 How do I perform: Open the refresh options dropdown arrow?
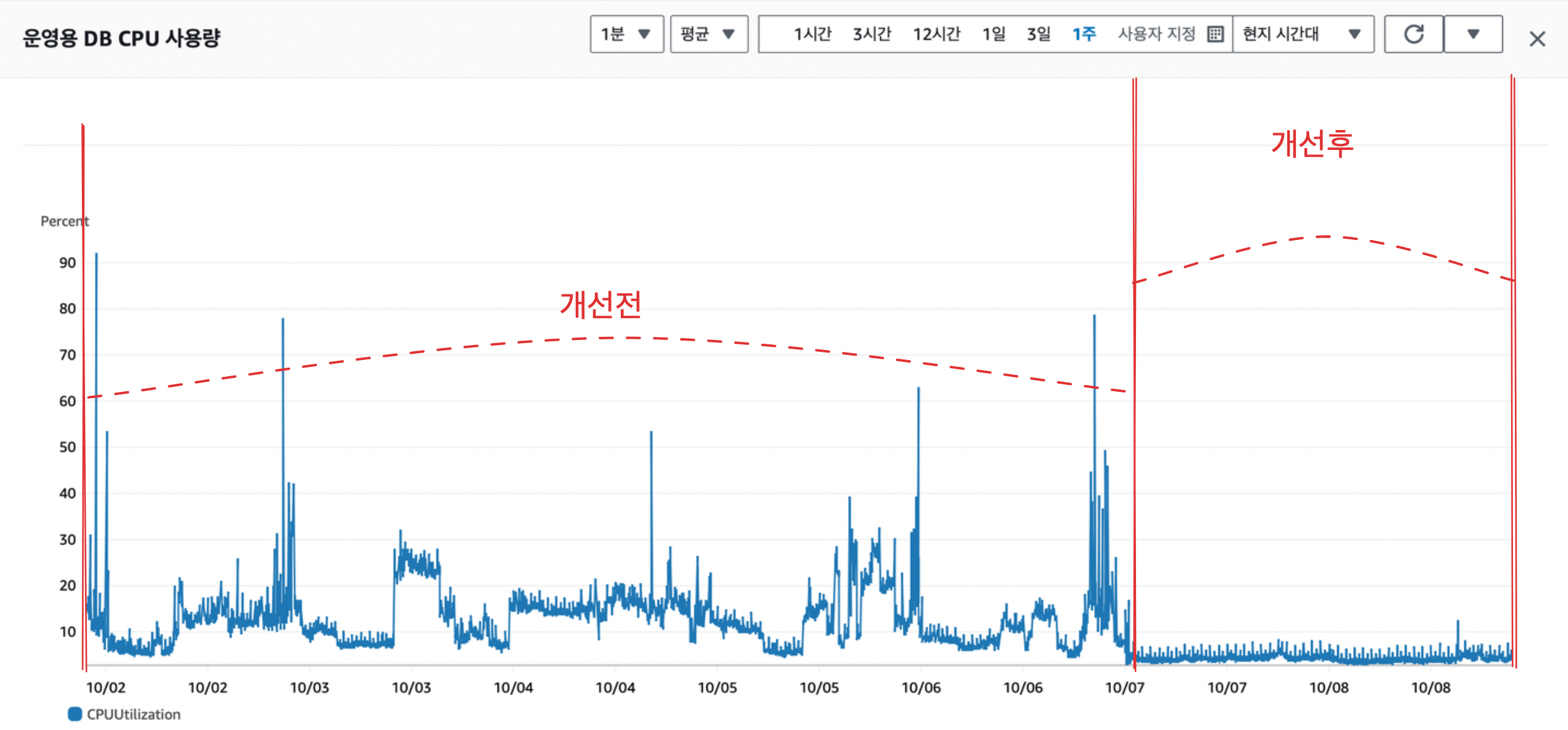click(1473, 34)
